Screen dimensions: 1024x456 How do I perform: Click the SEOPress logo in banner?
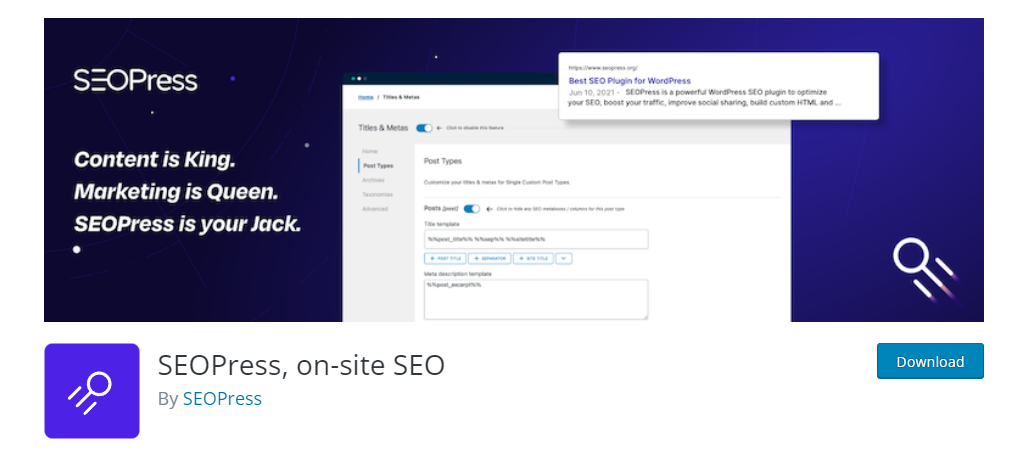135,81
